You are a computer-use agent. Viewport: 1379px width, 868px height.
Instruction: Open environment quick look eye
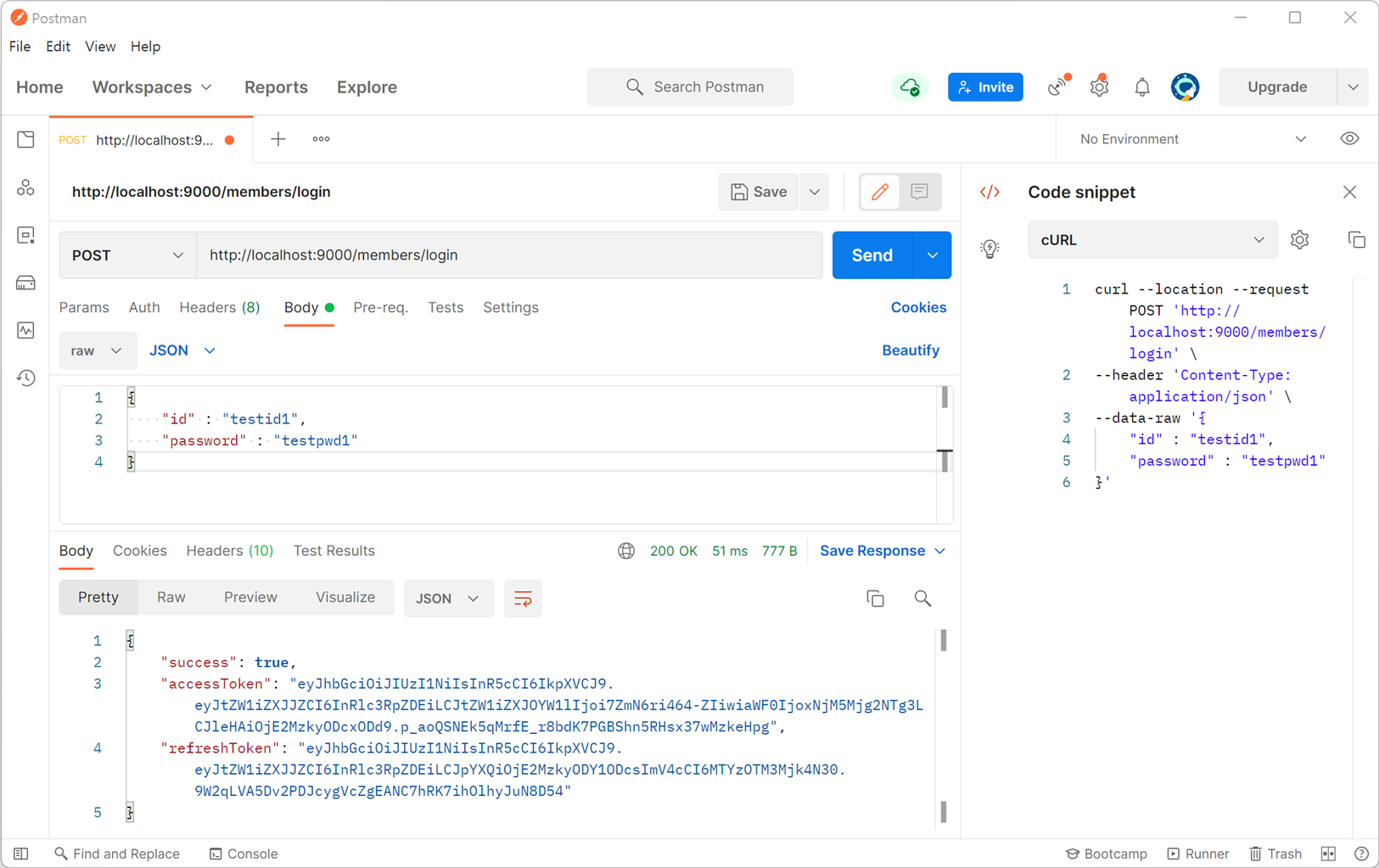(x=1349, y=139)
